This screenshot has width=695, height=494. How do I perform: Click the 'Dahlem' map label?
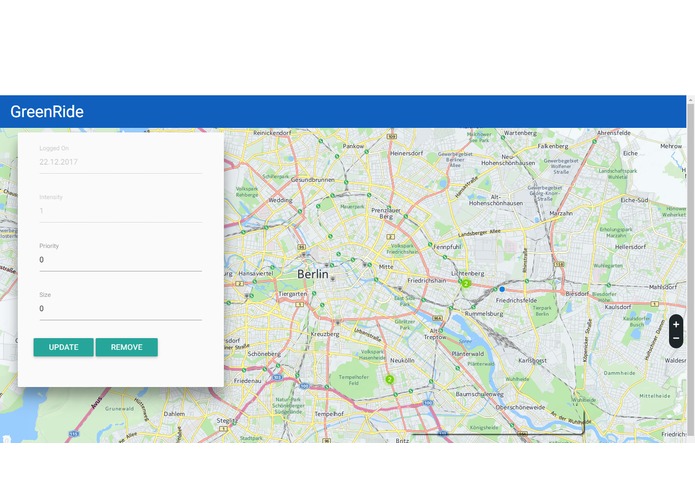[174, 414]
